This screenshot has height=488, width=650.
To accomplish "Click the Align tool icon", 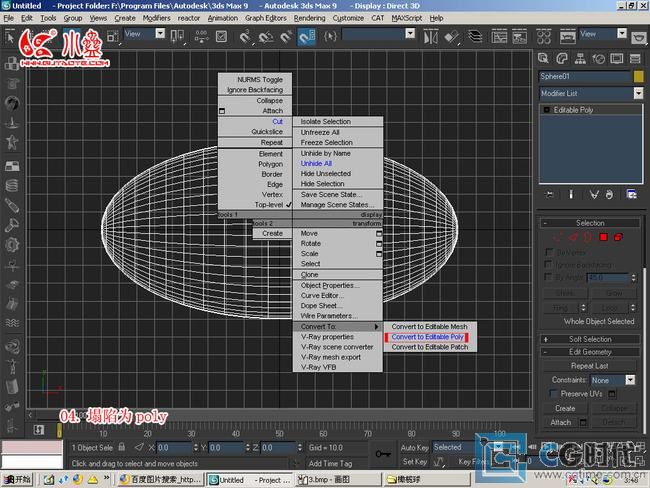I will click(x=451, y=37).
